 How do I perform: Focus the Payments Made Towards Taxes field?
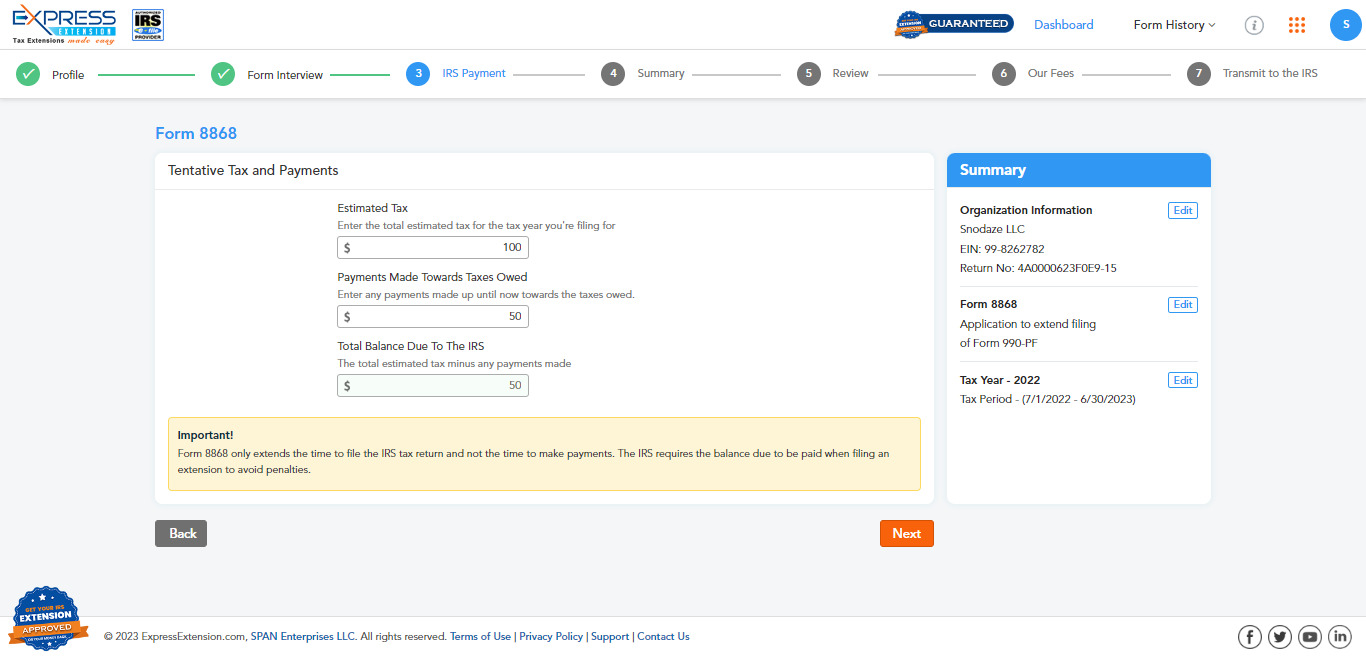(432, 316)
